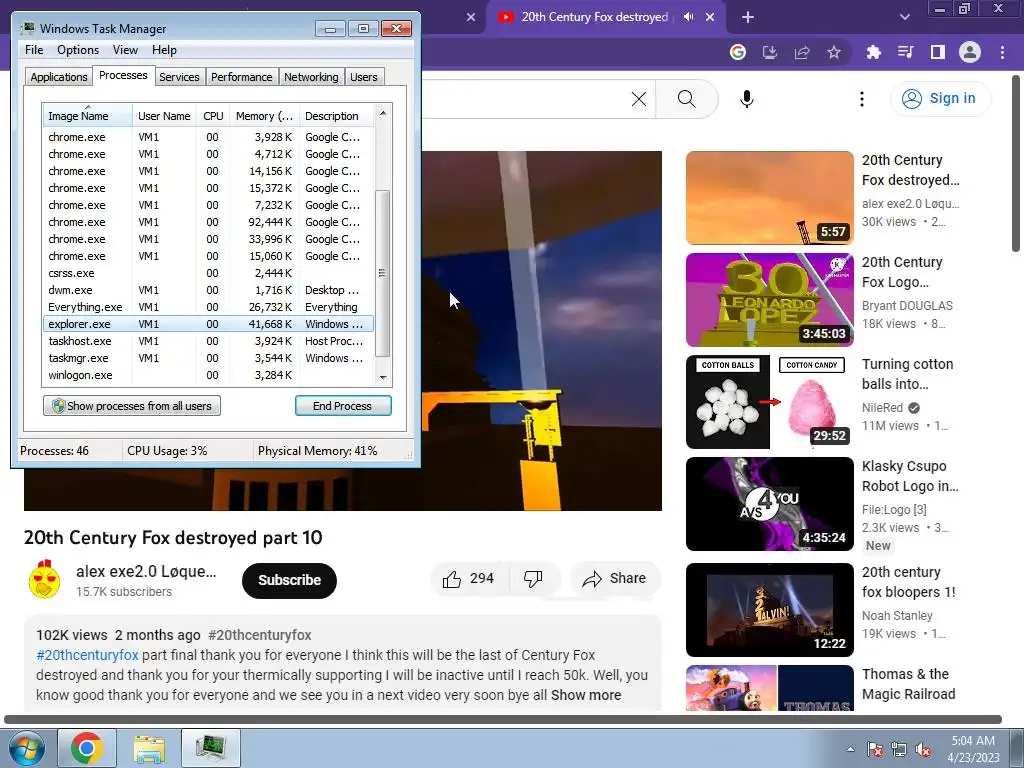Click the Subscribe button
This screenshot has width=1024, height=768.
click(x=289, y=580)
